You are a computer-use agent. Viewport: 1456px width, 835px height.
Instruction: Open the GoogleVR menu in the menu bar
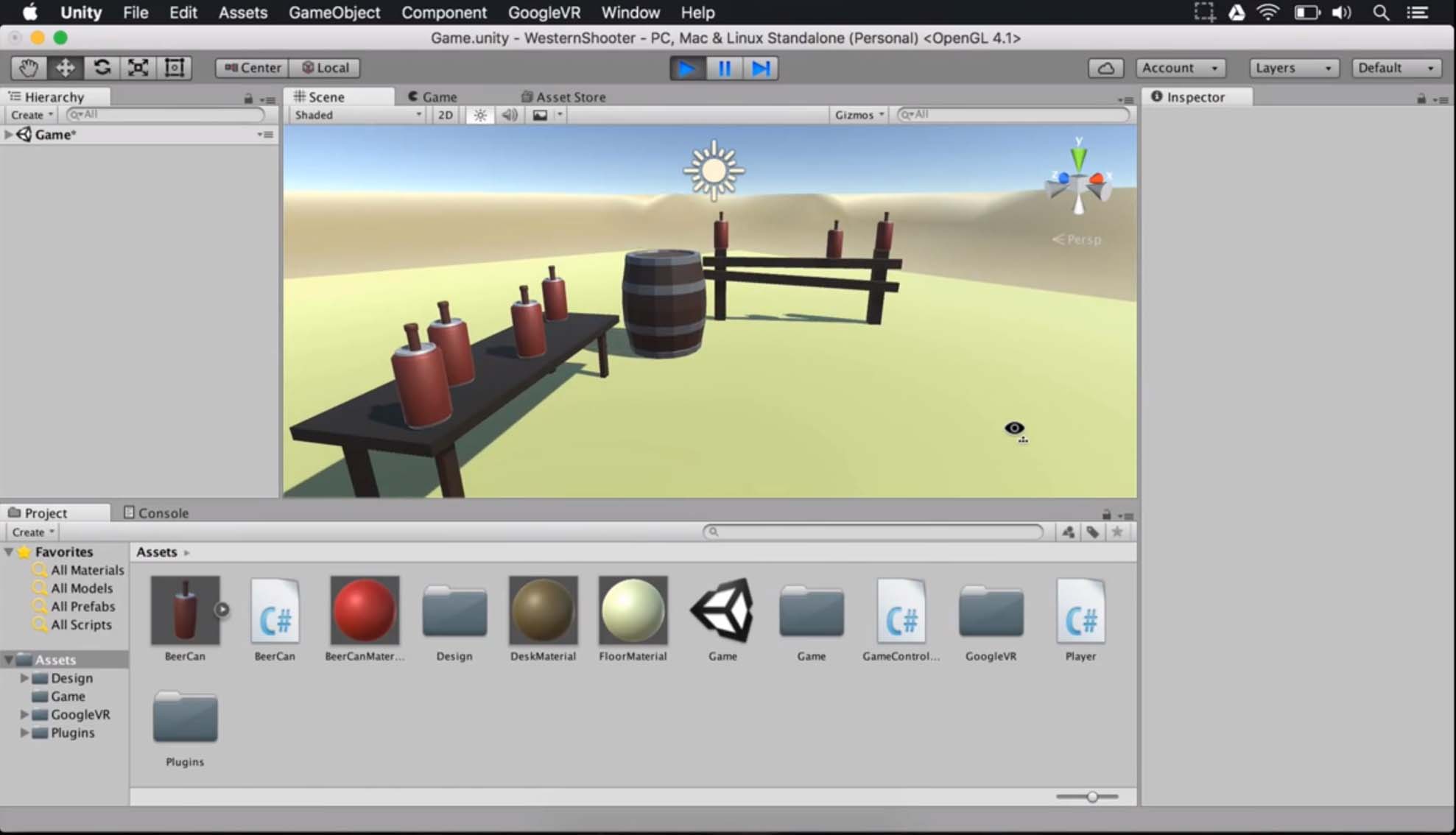point(544,13)
